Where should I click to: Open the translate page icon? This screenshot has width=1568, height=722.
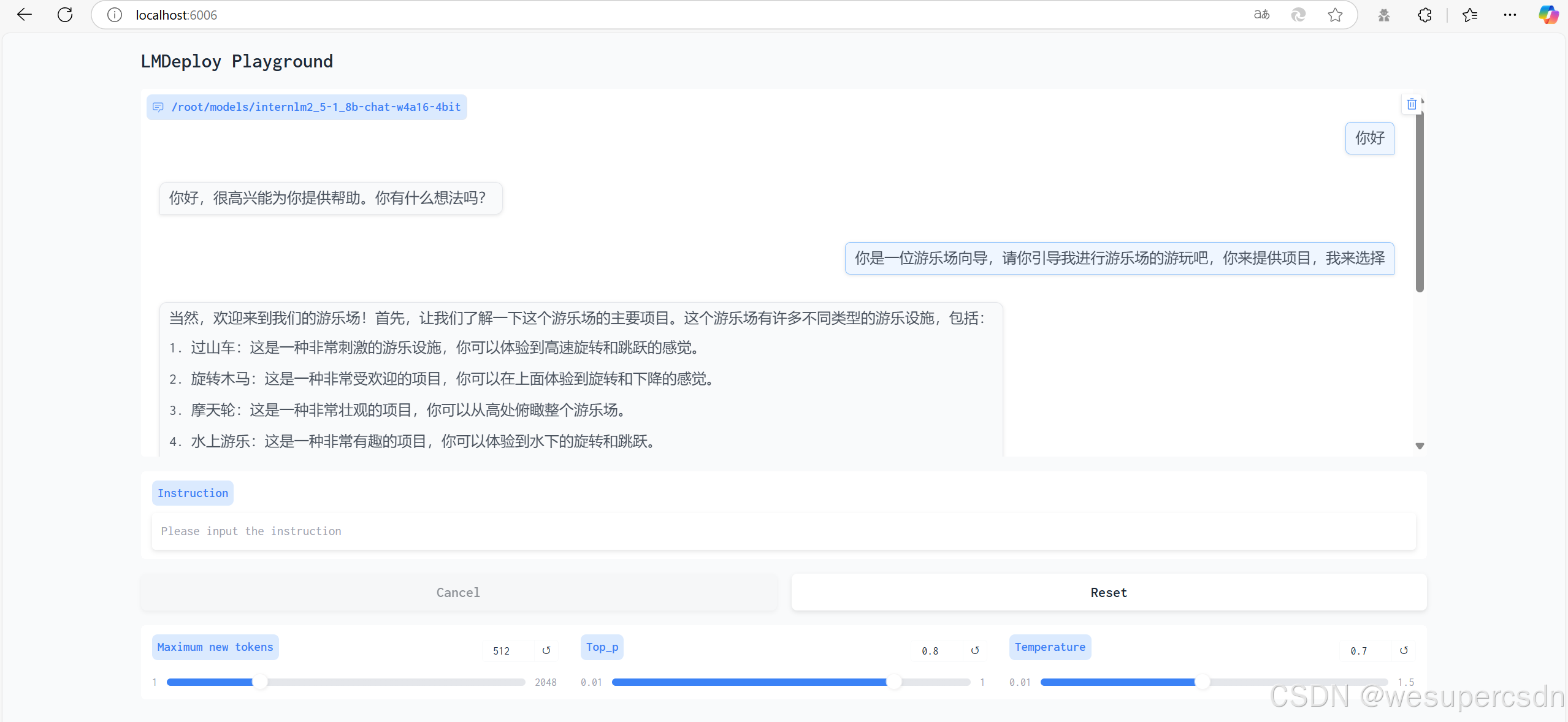click(x=1261, y=15)
